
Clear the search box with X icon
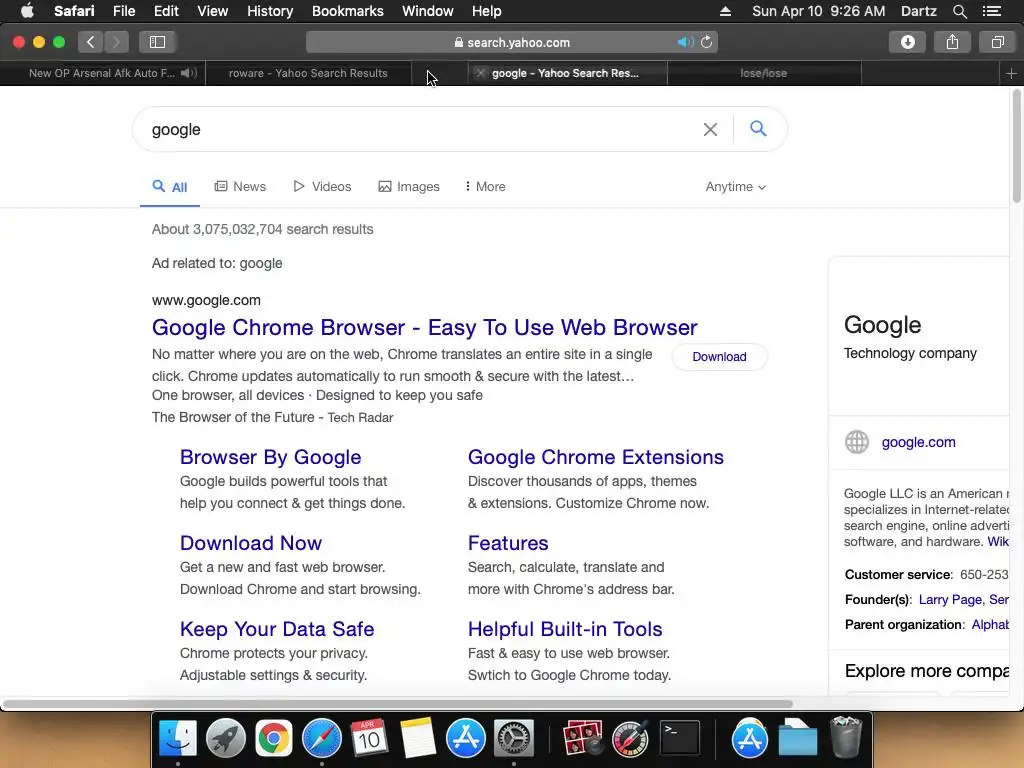coord(711,129)
